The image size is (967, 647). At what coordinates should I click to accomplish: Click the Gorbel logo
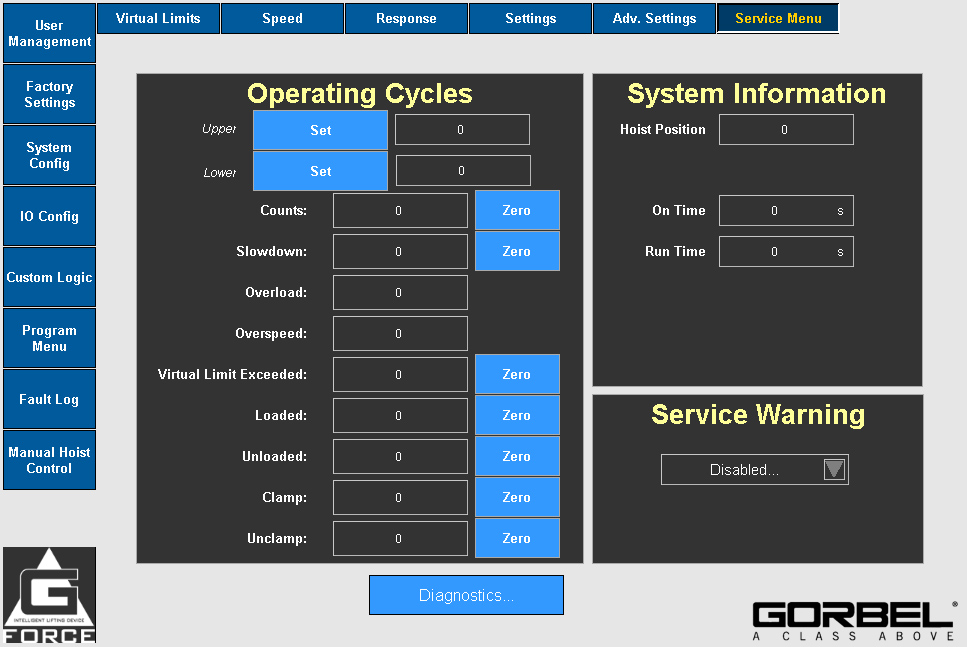tap(853, 620)
